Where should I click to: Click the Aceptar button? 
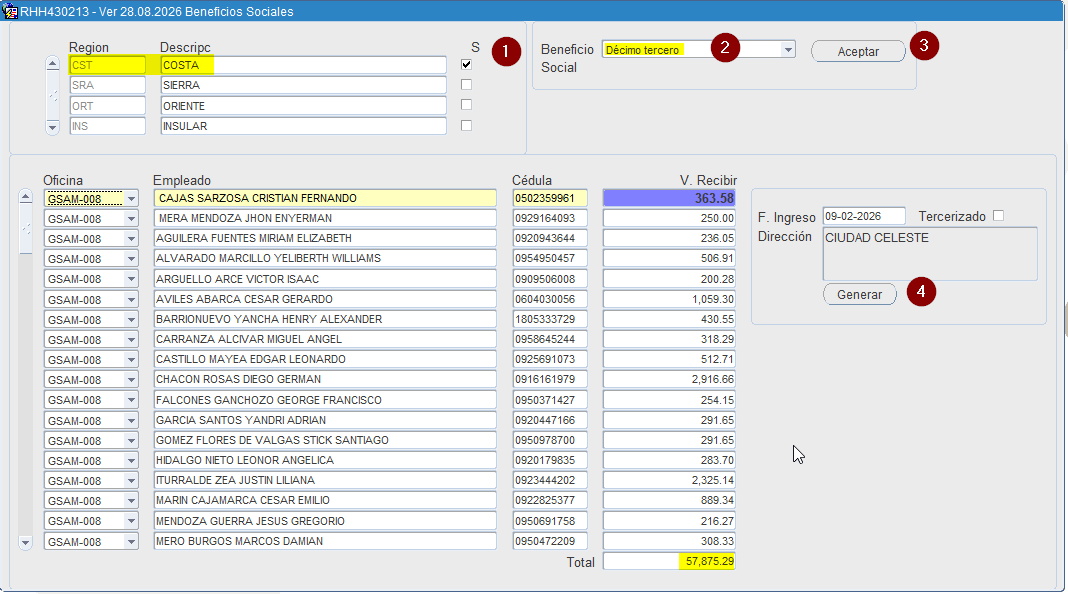(x=858, y=51)
